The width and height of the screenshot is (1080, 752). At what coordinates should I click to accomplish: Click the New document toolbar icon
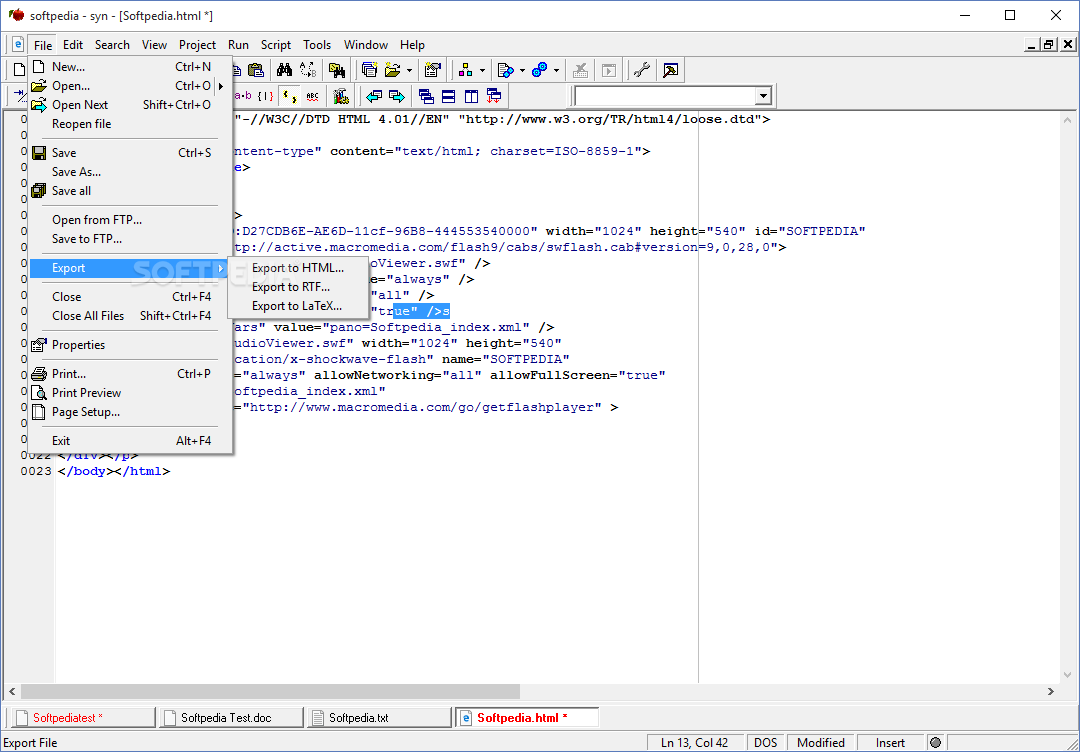point(19,70)
